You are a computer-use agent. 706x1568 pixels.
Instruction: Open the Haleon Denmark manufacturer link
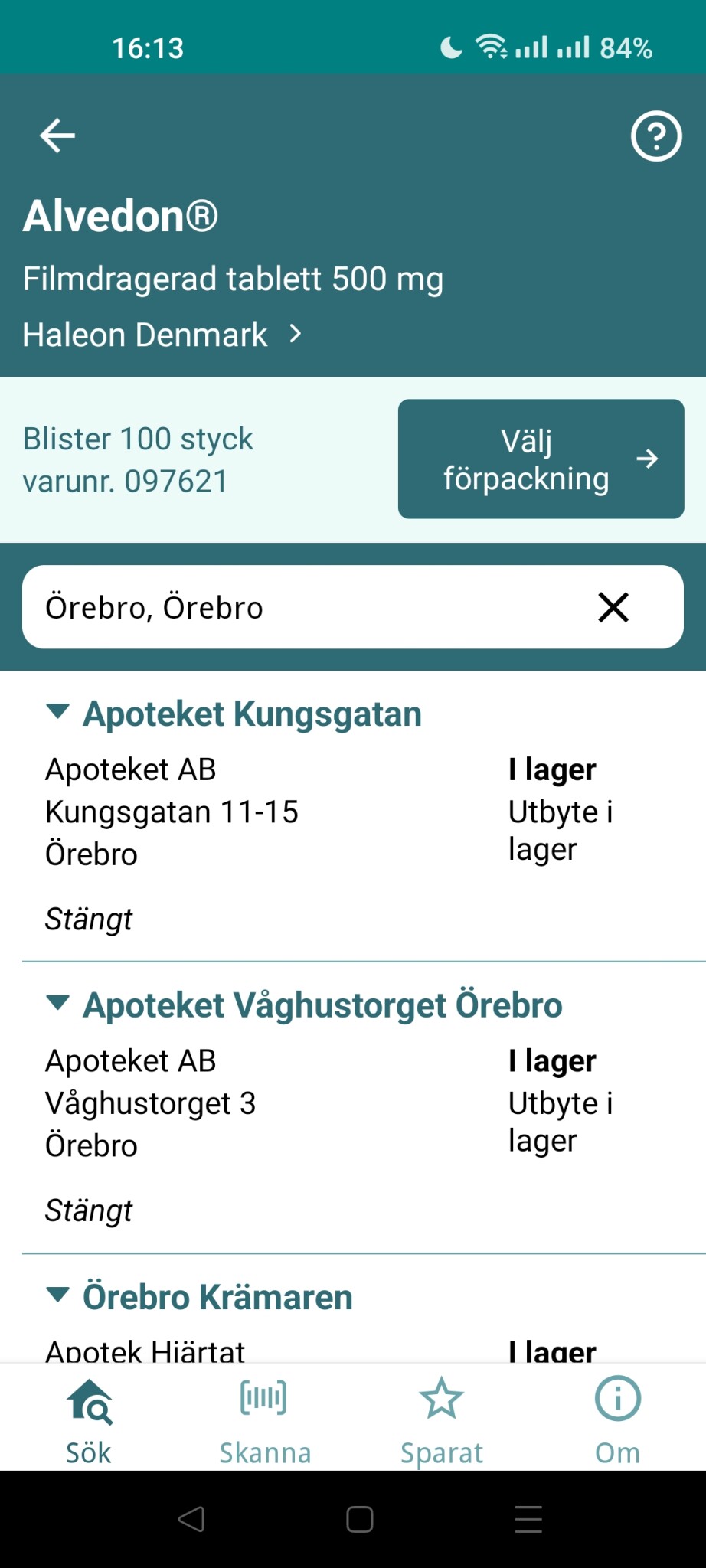tap(162, 335)
